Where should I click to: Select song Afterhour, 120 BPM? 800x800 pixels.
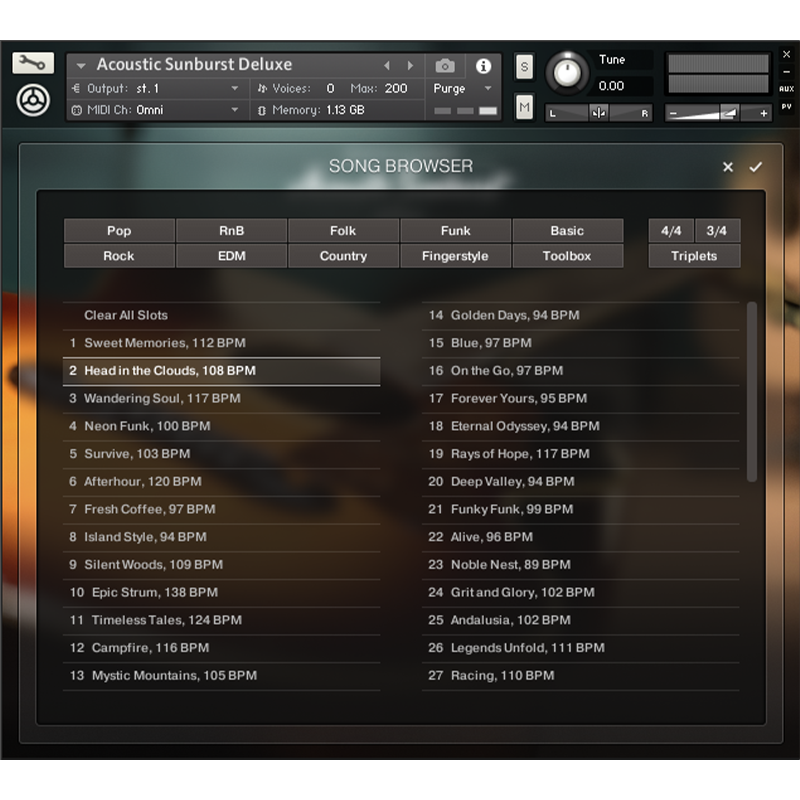pos(221,482)
